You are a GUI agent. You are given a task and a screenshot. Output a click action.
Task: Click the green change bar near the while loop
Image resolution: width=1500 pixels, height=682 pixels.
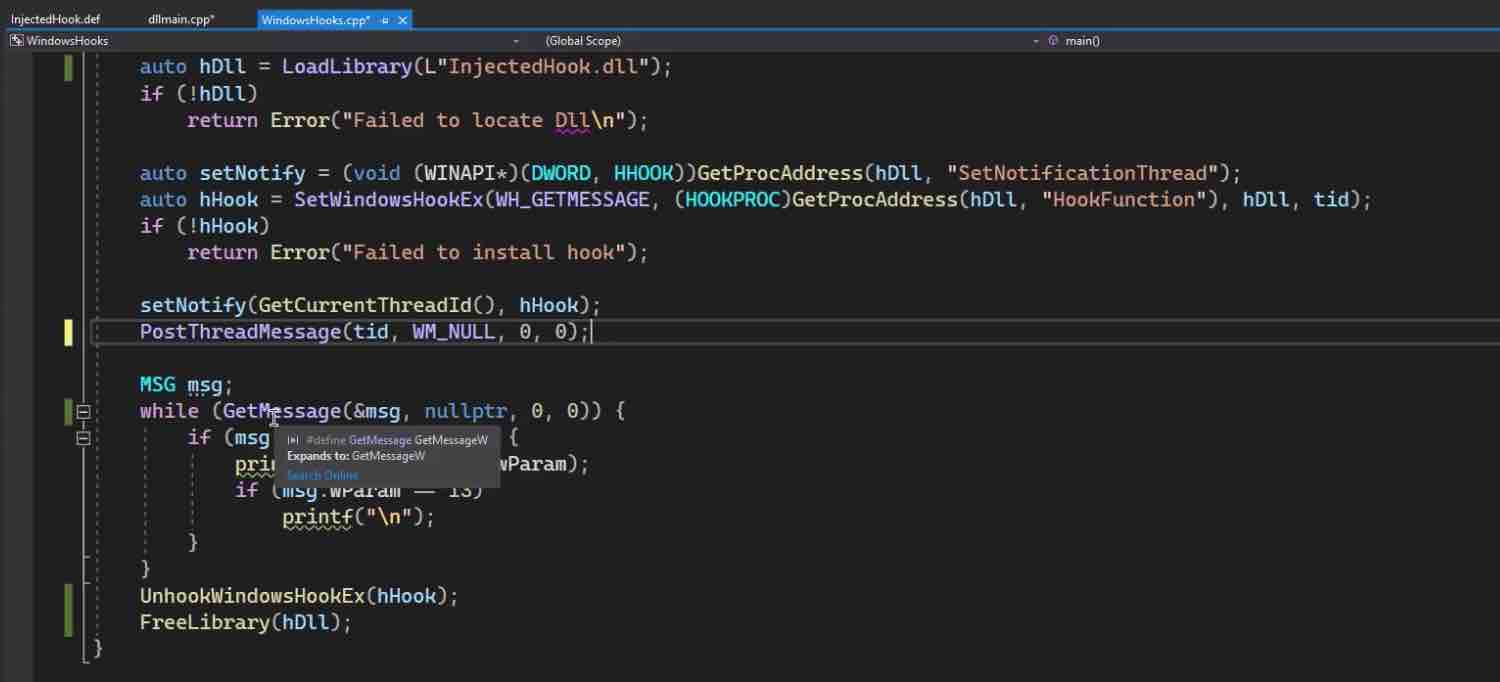click(x=68, y=410)
